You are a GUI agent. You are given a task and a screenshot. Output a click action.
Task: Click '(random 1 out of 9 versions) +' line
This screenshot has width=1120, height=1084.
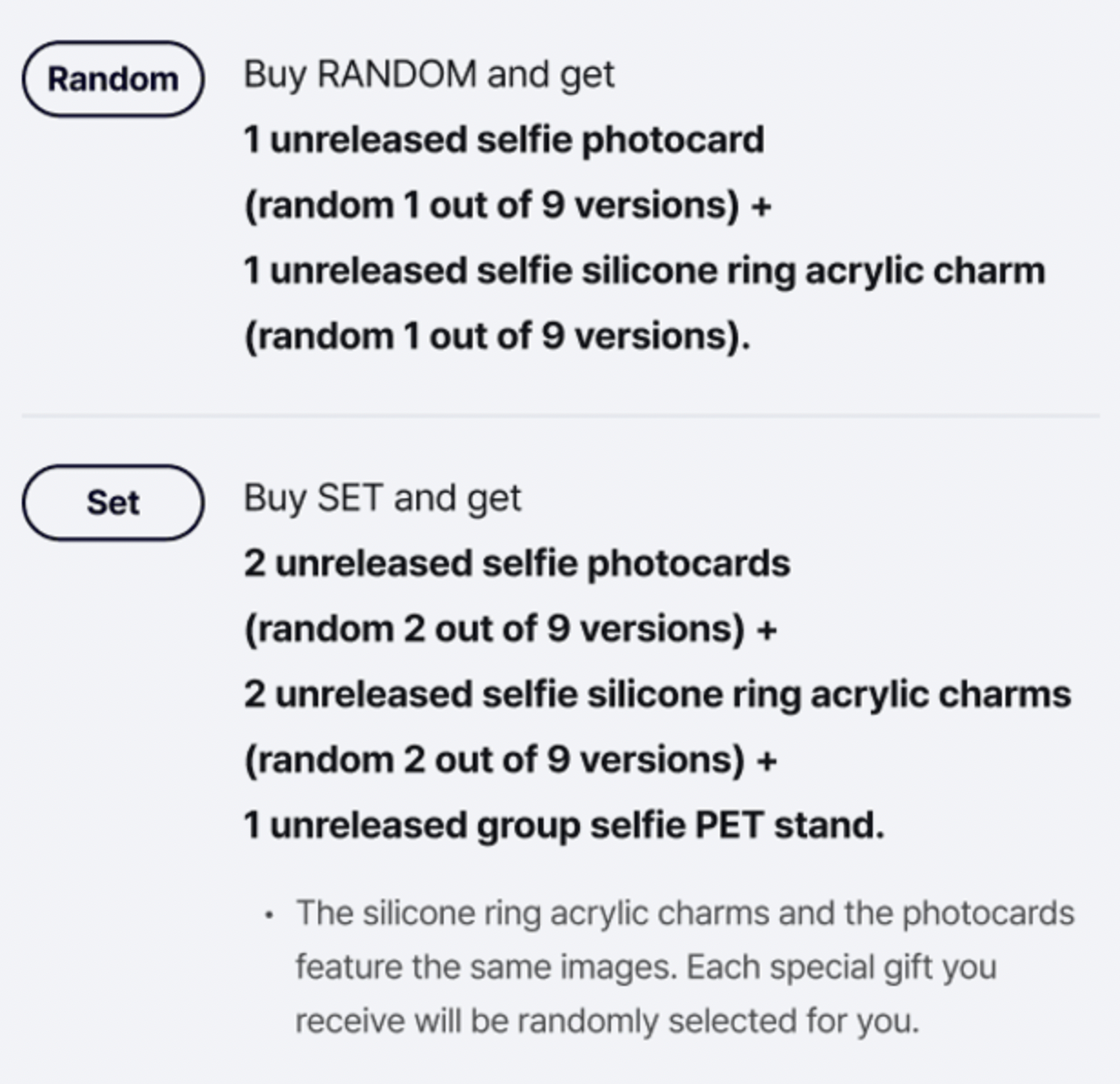pyautogui.click(x=507, y=206)
